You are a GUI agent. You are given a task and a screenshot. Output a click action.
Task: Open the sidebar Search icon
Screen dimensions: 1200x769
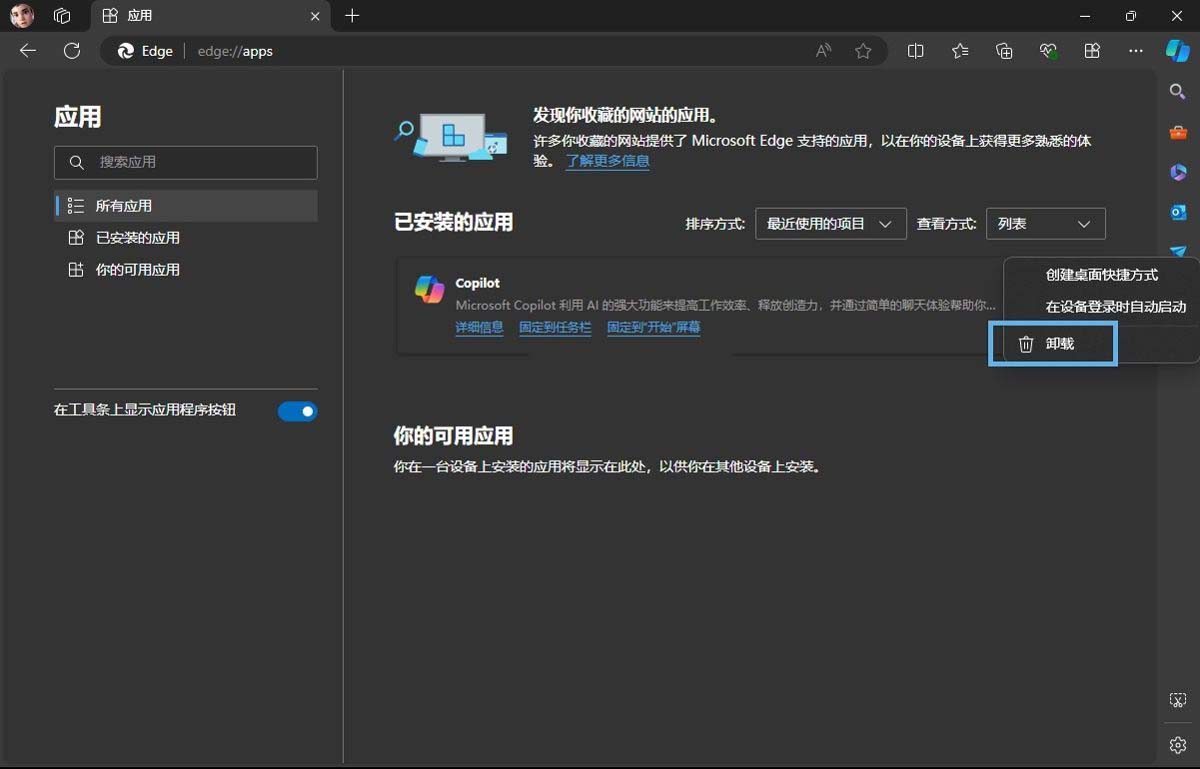1178,92
